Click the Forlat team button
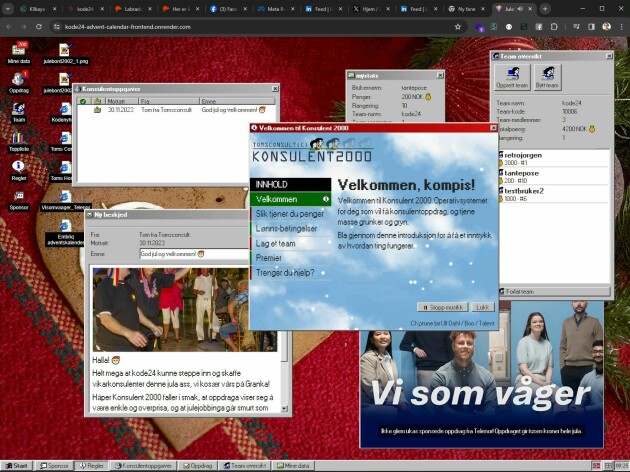Screen dimensions: 630x472 coord(554,292)
